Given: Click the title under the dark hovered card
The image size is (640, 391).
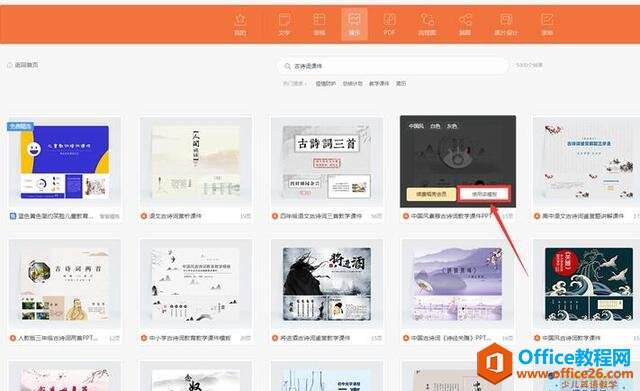Looking at the screenshot, I should (x=451, y=216).
